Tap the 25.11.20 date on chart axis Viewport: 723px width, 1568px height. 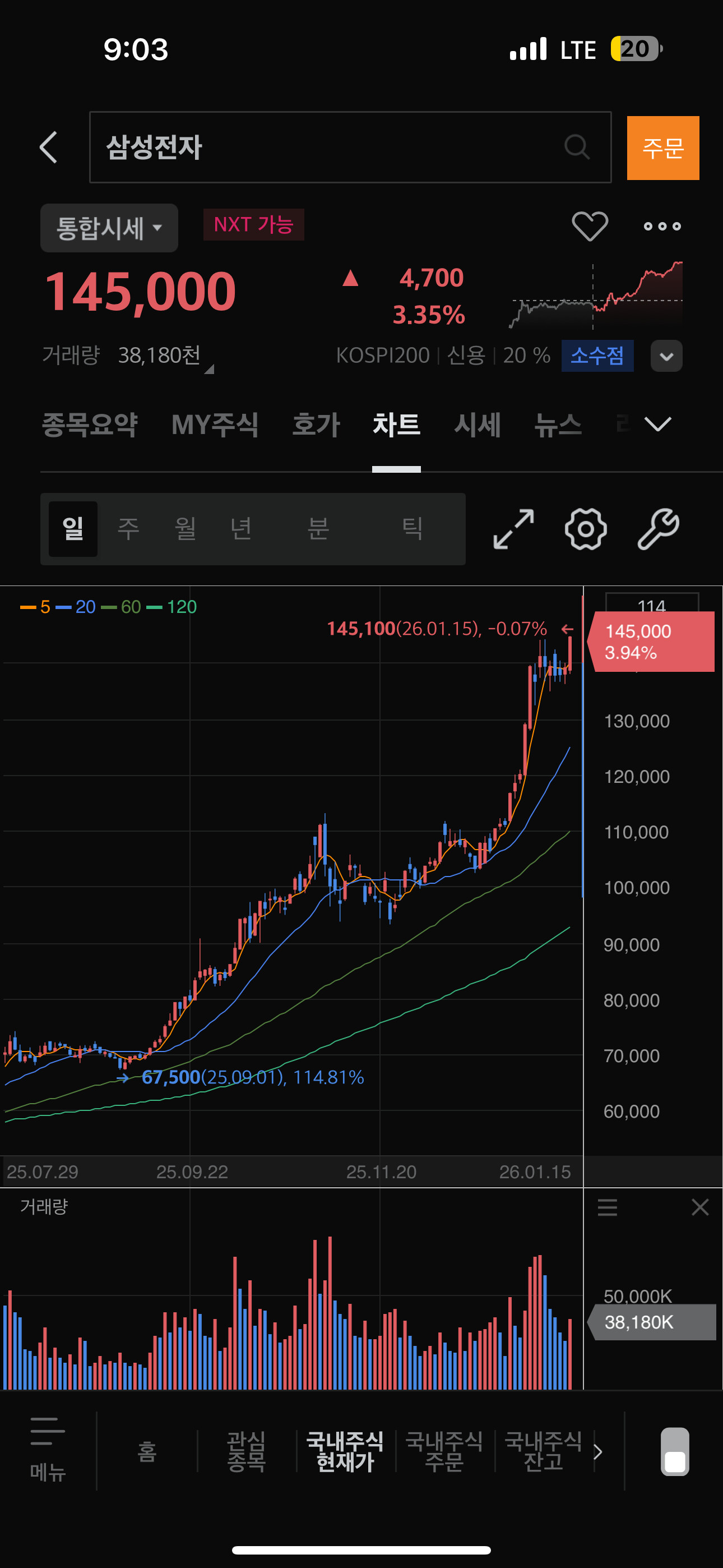point(381,1172)
